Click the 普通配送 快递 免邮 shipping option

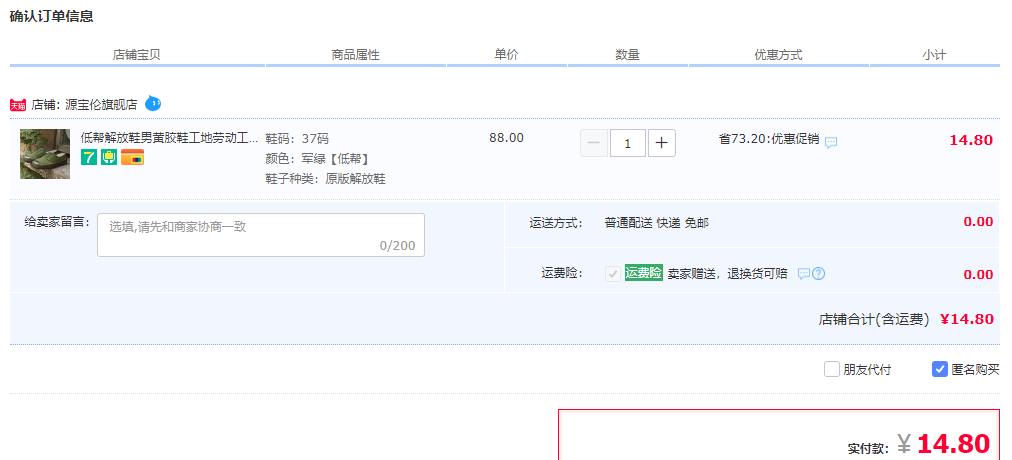click(x=656, y=223)
